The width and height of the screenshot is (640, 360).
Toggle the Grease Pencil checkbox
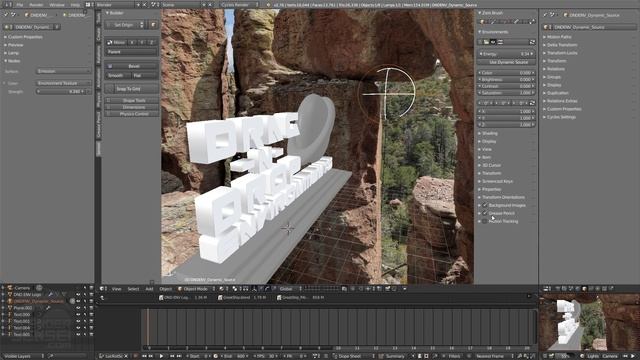(484, 213)
